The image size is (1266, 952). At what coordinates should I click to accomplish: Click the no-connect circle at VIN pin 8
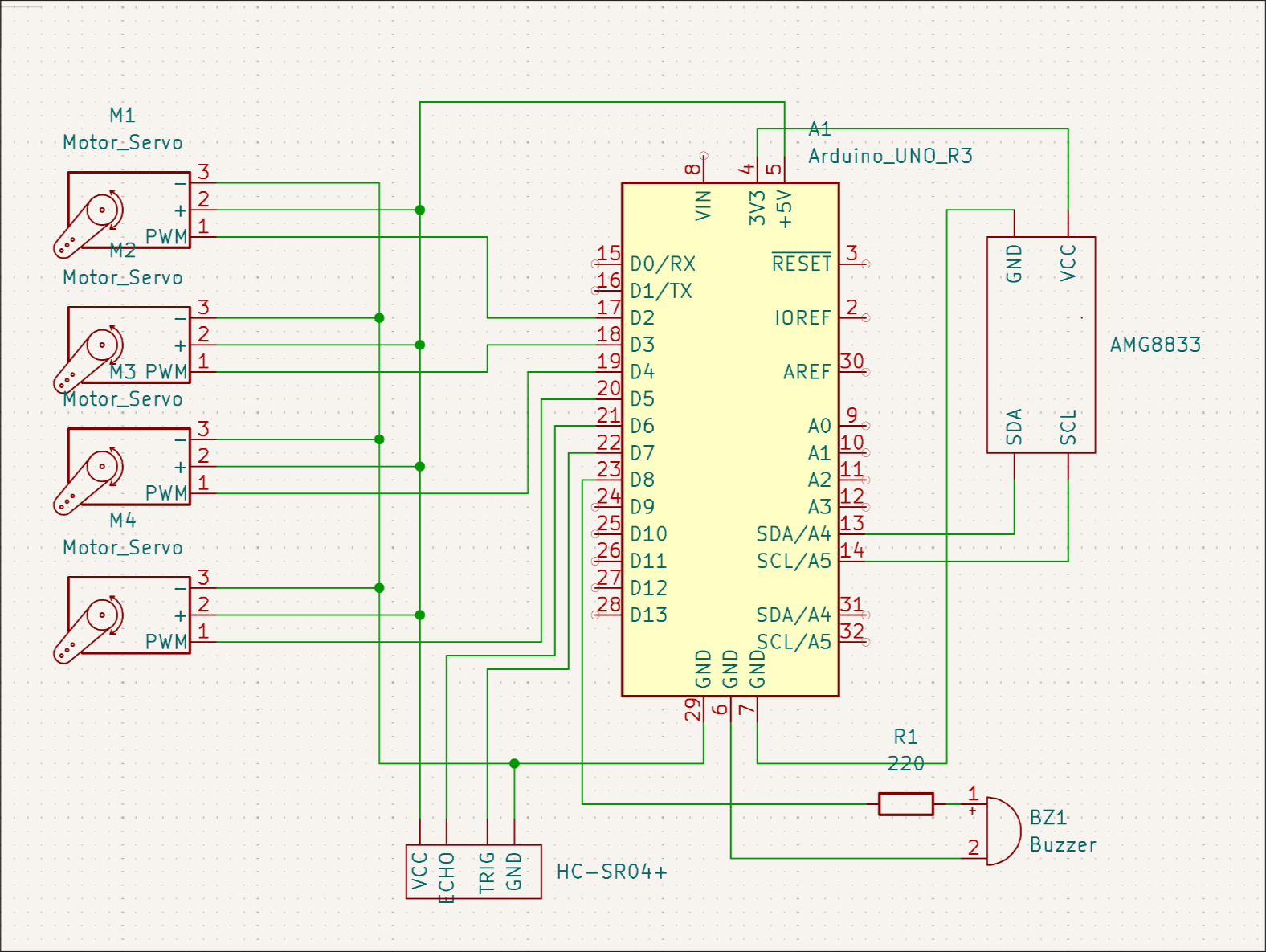click(704, 156)
